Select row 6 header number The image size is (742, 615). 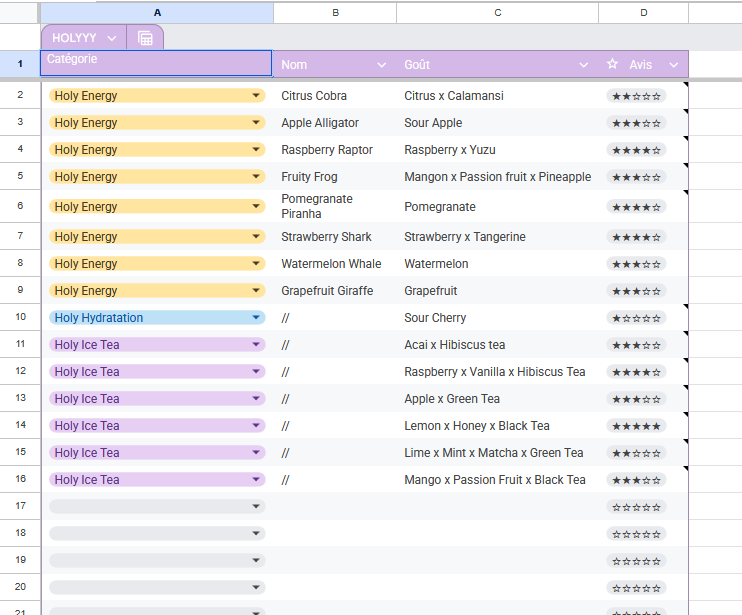20,206
